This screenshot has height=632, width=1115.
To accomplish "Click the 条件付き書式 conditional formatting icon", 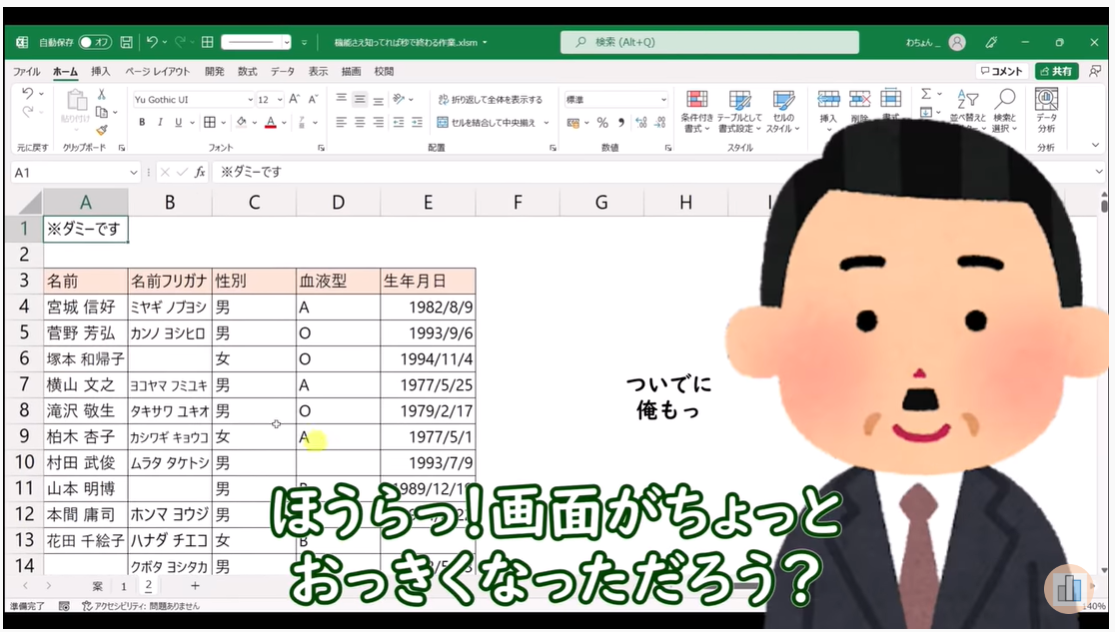I will point(697,111).
